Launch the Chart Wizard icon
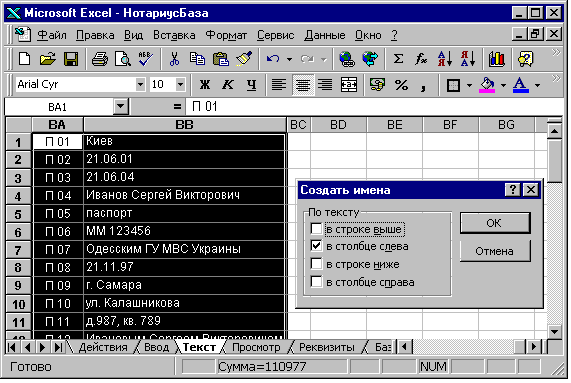This screenshot has height=383, width=571. pos(497,59)
